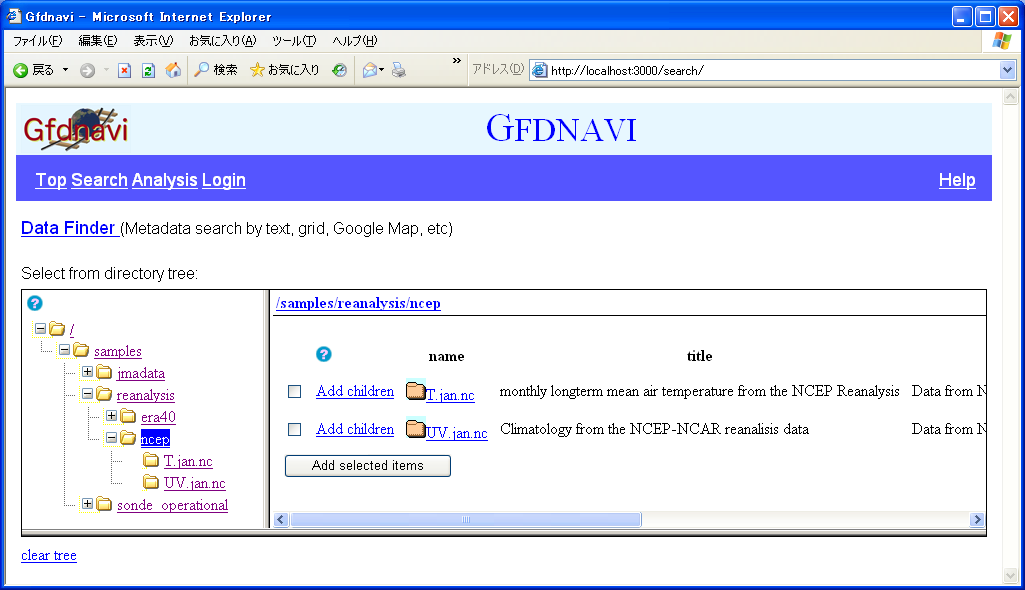
Task: Open the Login link
Action: [x=224, y=180]
